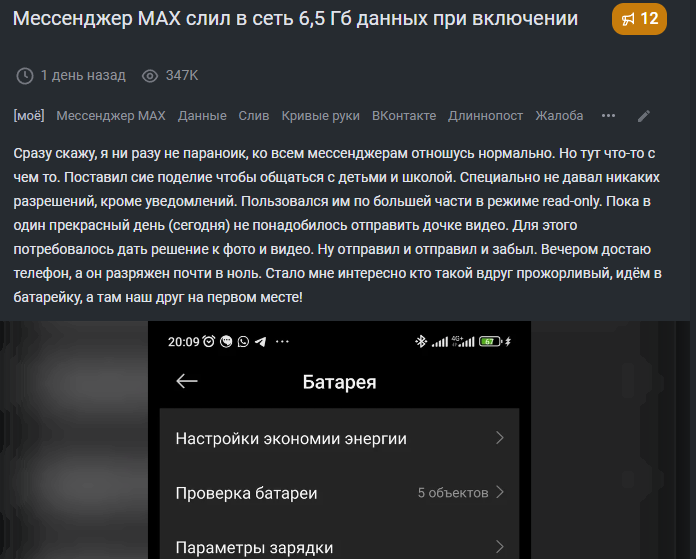
Task: Open Настройки экономии энергии row
Action: 340,438
